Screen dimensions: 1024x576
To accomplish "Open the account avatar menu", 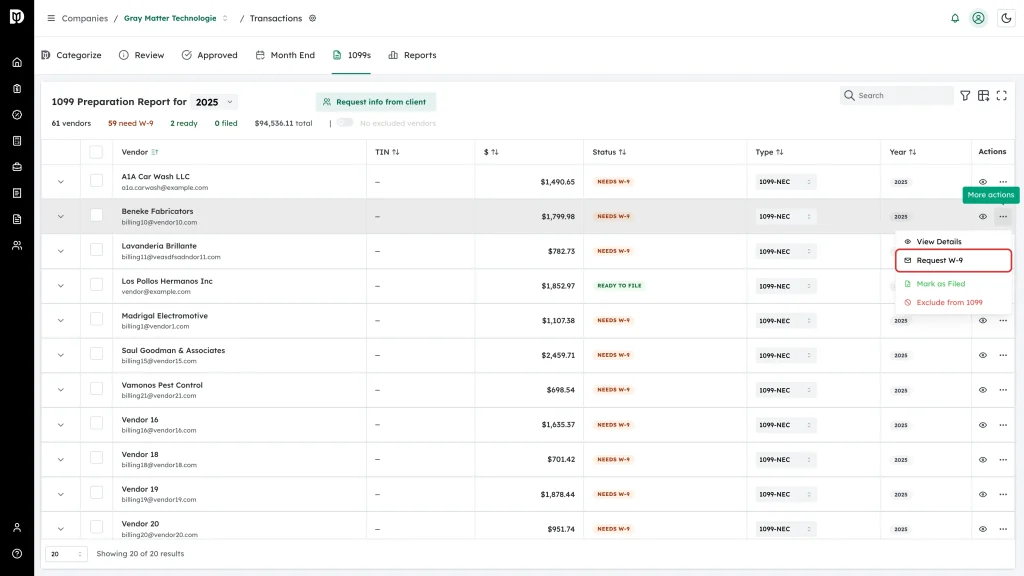I will coord(978,18).
